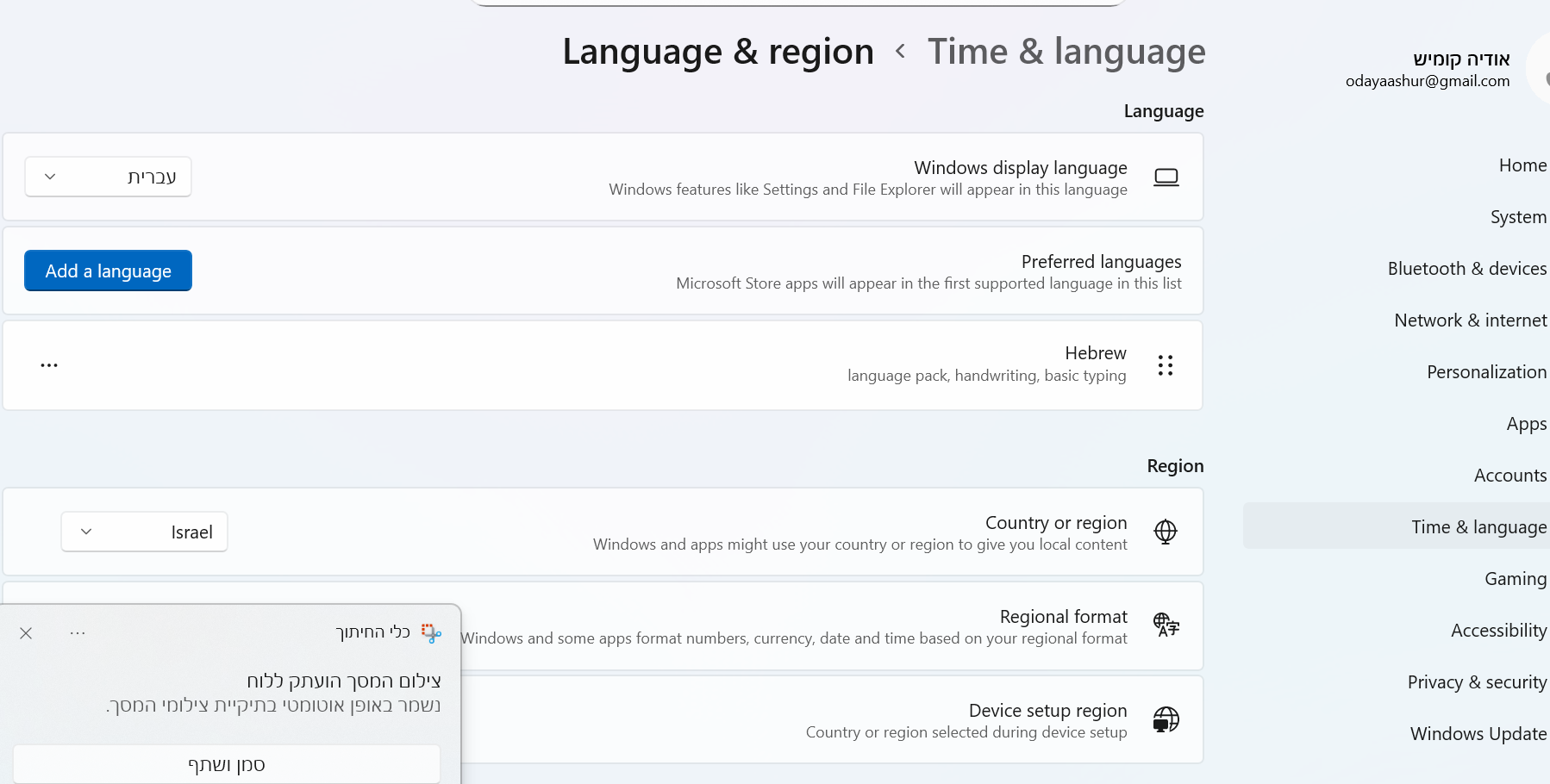
Task: Click the drag handle dots next to Hebrew
Action: click(x=1166, y=365)
